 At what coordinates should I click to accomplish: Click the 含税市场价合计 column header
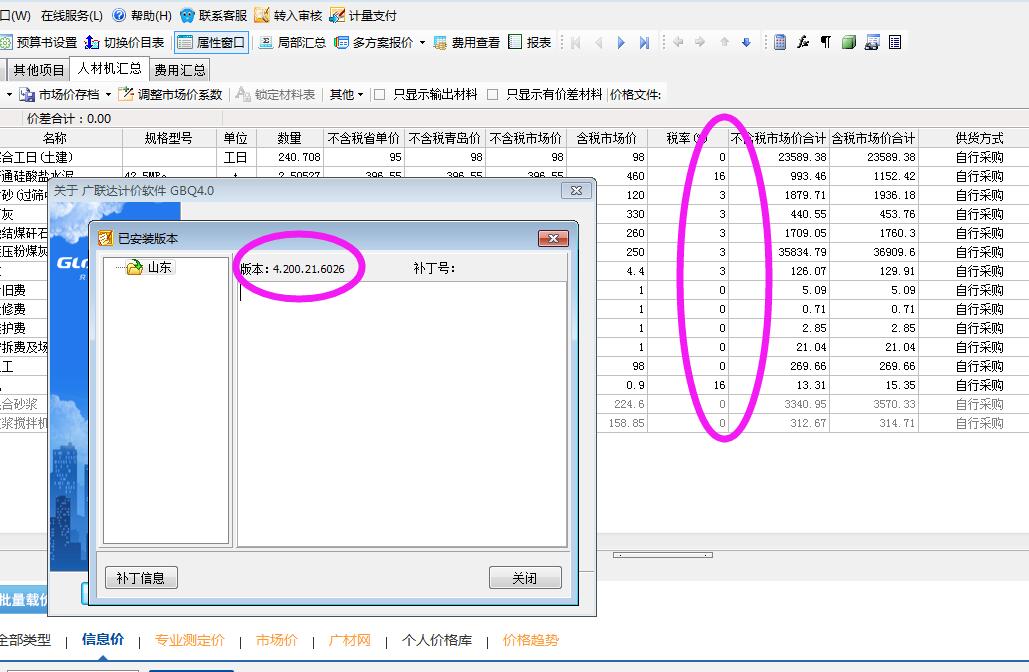click(873, 138)
